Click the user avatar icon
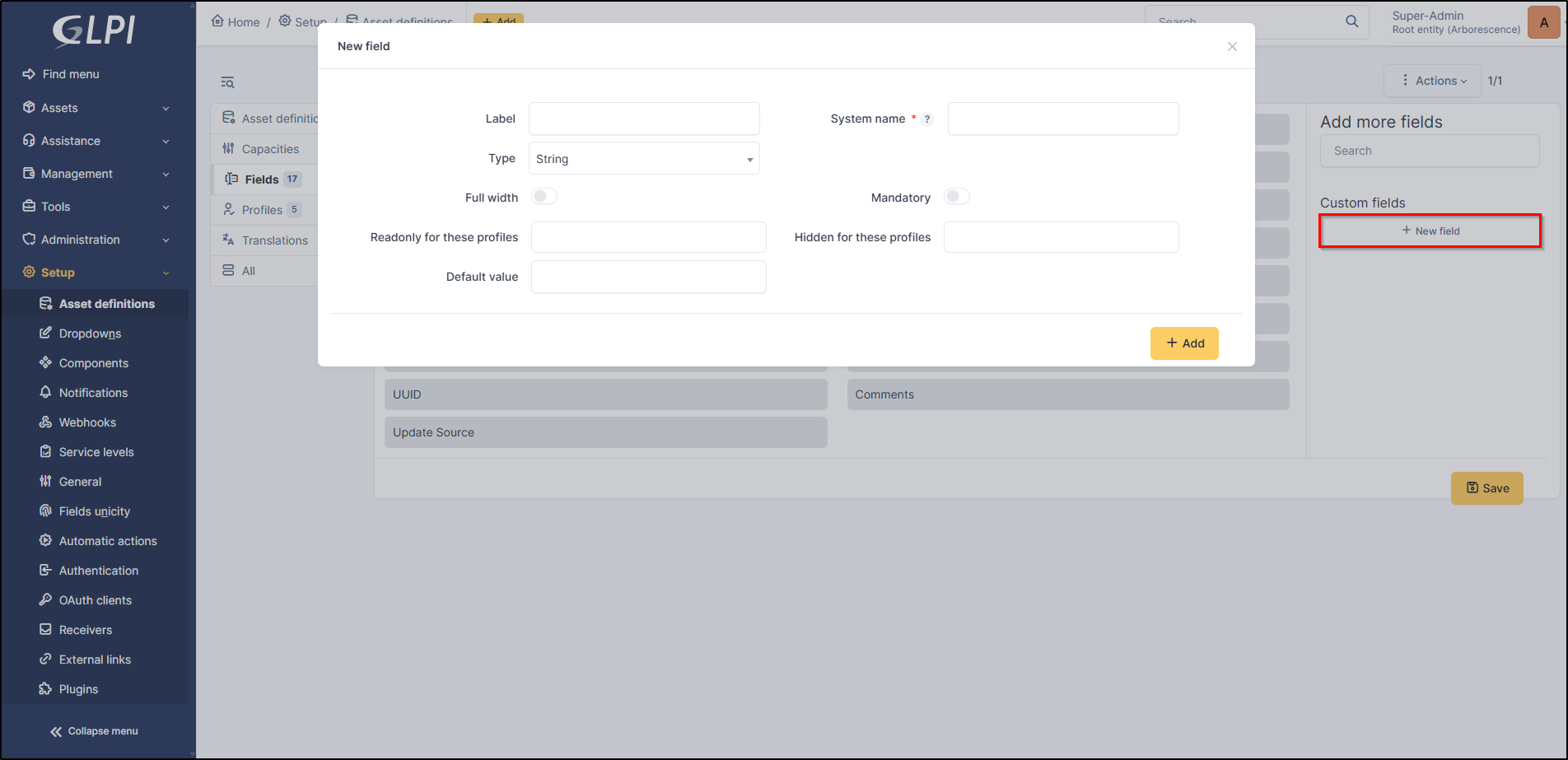 click(1543, 22)
